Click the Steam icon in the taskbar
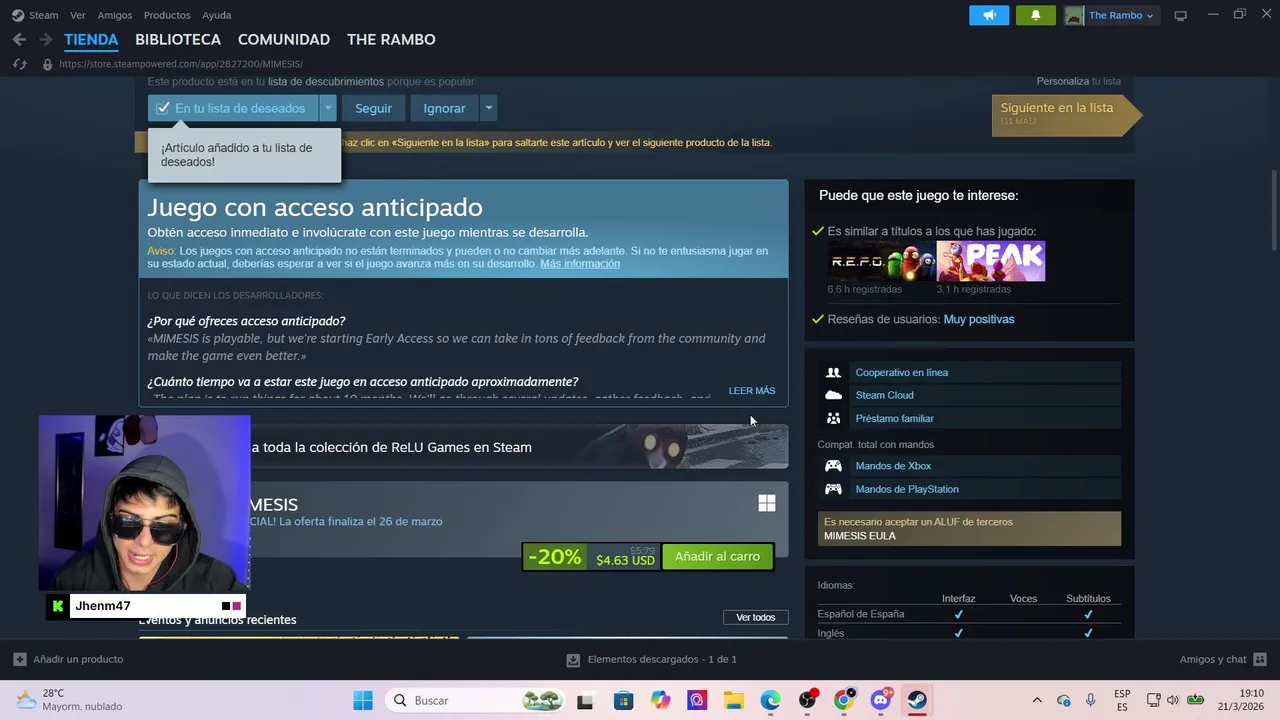This screenshot has width=1280, height=720. (917, 700)
